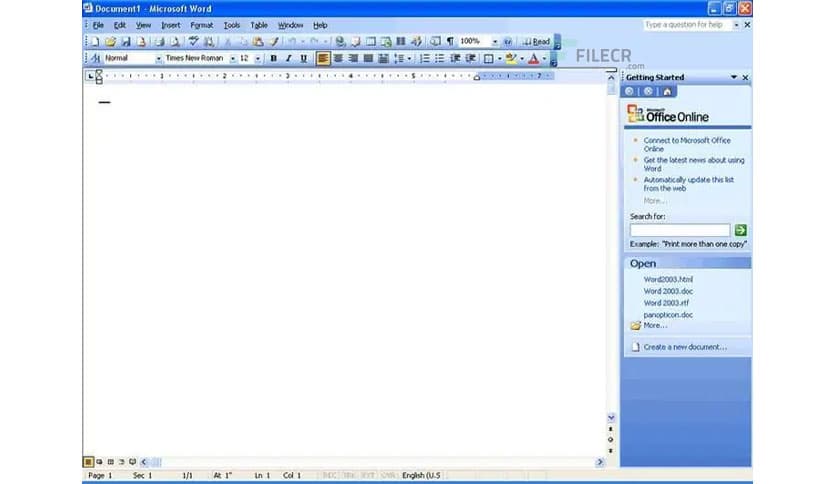This screenshot has height=484, width=836.
Task: Select Justify alignment
Action: [x=368, y=59]
